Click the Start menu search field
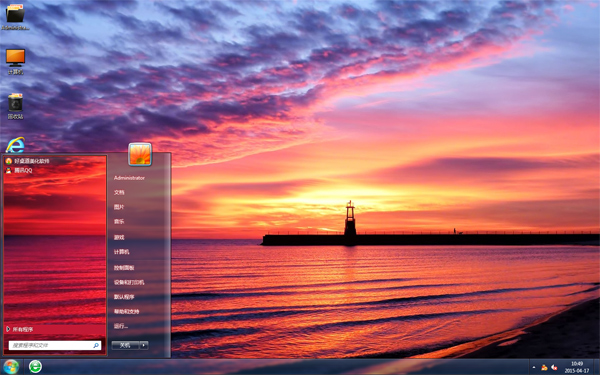The width and height of the screenshot is (600, 375). (55, 345)
